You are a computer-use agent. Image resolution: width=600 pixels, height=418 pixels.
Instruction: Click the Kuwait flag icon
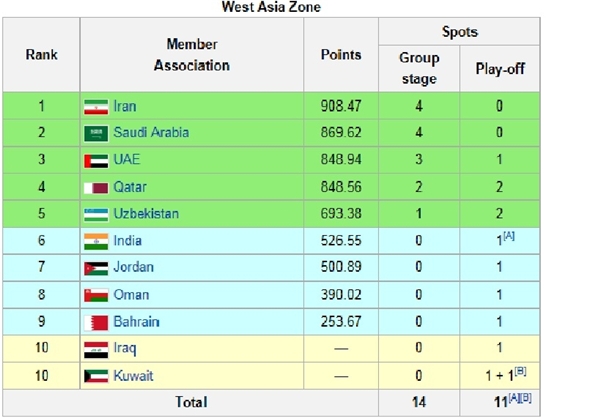point(96,376)
